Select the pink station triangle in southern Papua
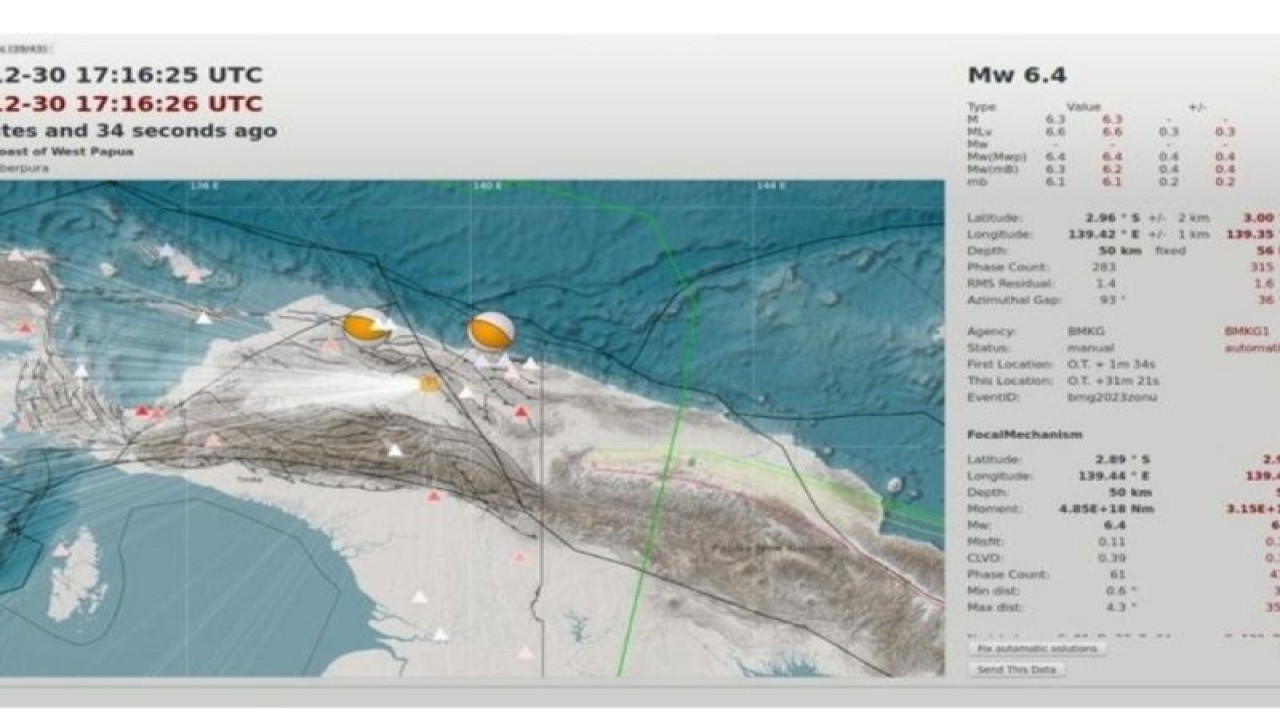 pos(520,556)
